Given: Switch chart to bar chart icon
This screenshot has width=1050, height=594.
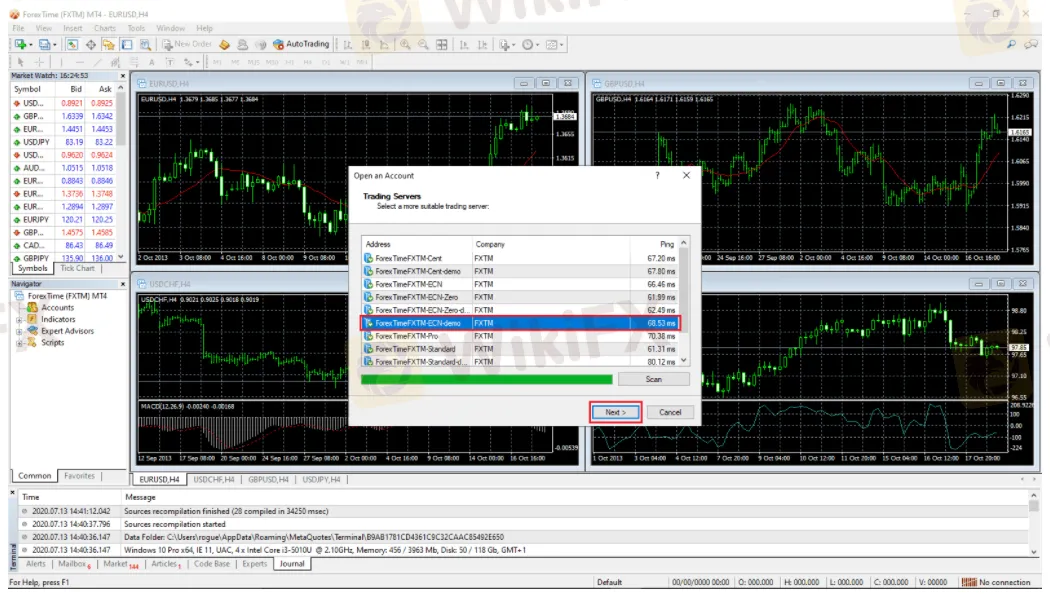Looking at the screenshot, I should pos(348,44).
